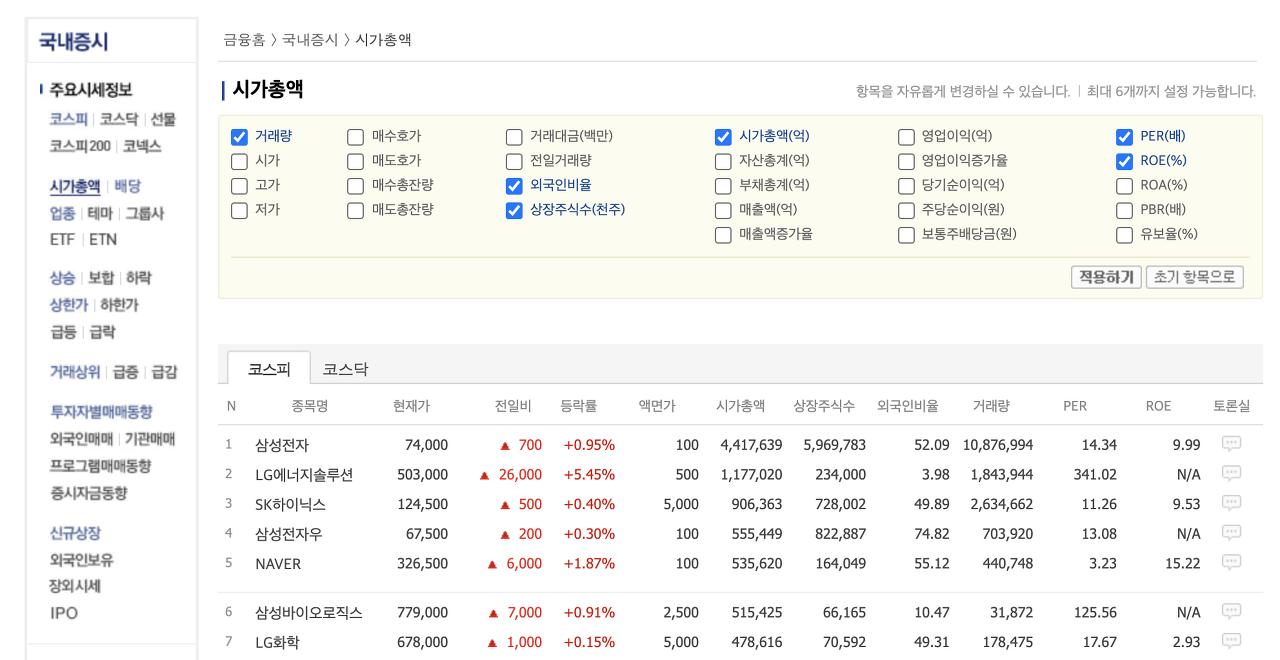1280x660 pixels.
Task: Select the 매출액증가율 checkbox
Action: coord(723,235)
